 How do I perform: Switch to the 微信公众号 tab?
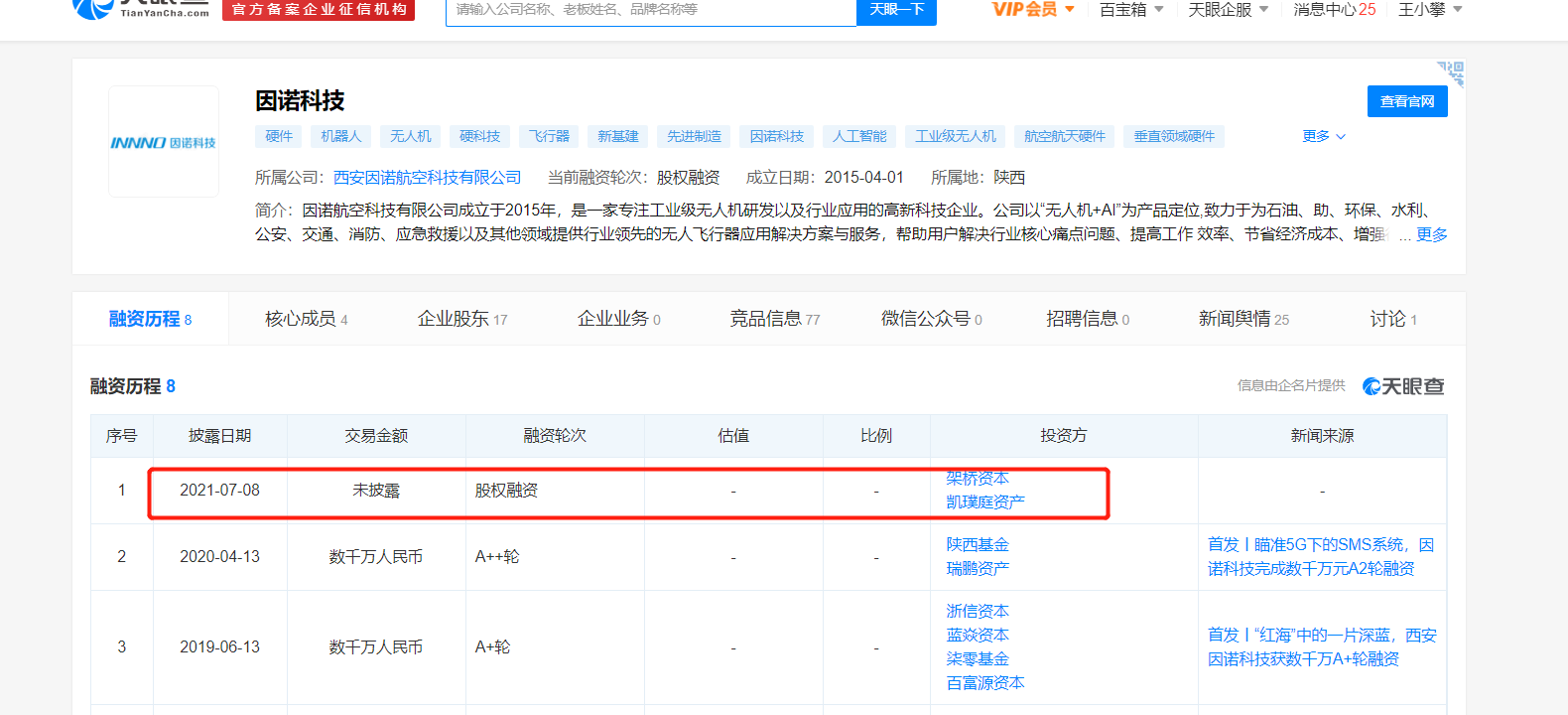pyautogui.click(x=931, y=319)
